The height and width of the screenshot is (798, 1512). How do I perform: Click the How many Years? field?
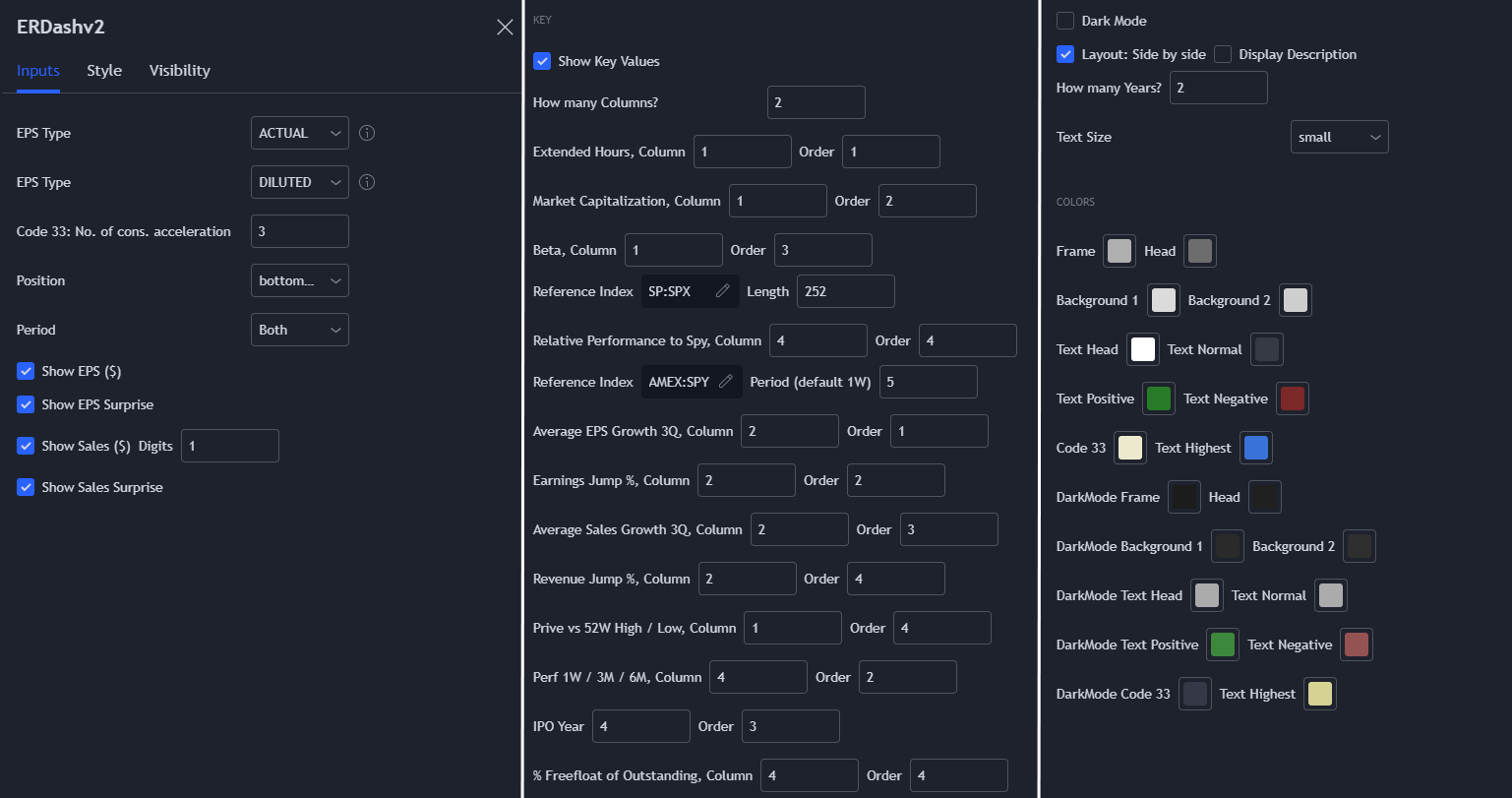tap(1219, 88)
